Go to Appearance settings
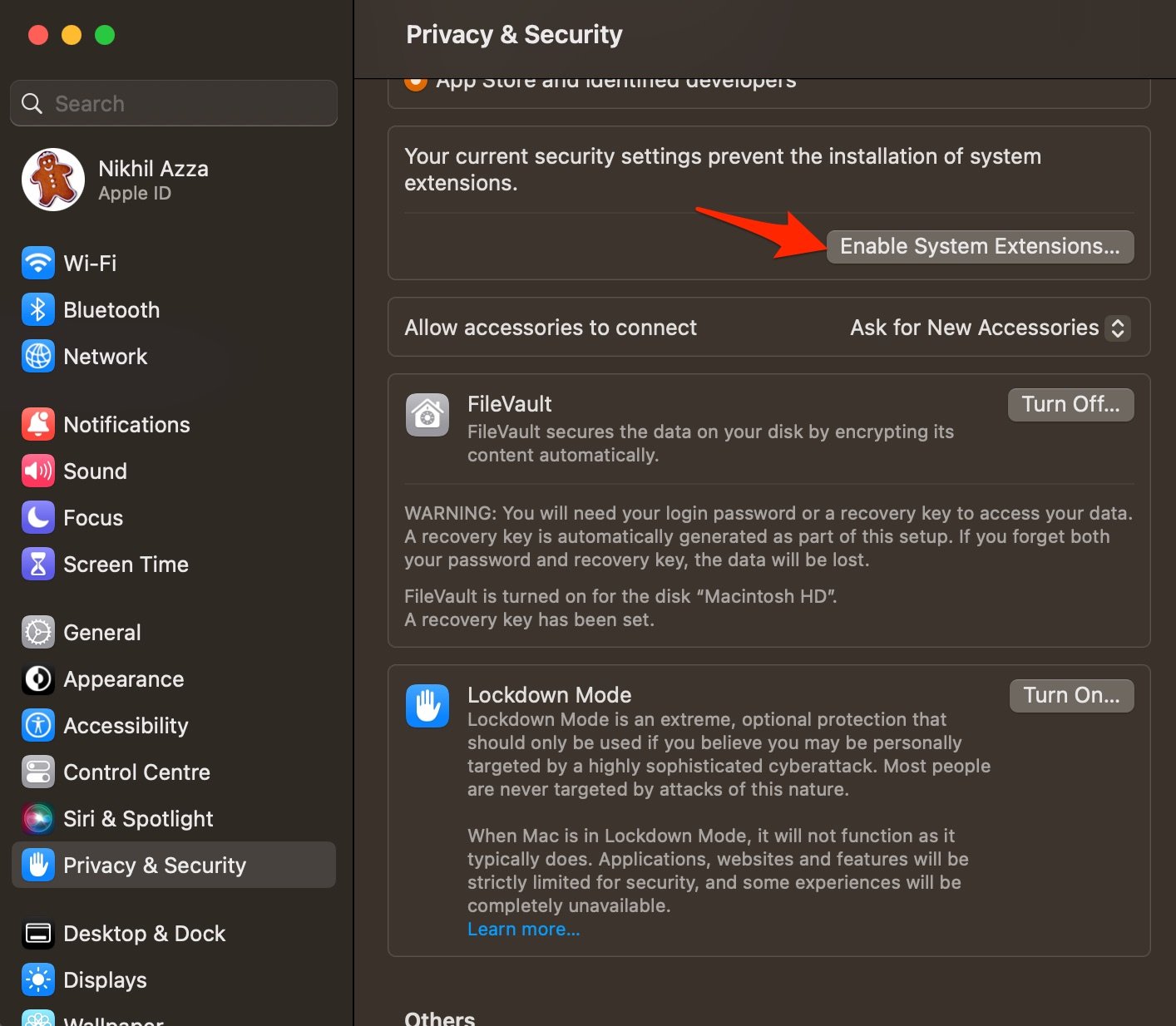The image size is (1176, 1026). pos(123,679)
